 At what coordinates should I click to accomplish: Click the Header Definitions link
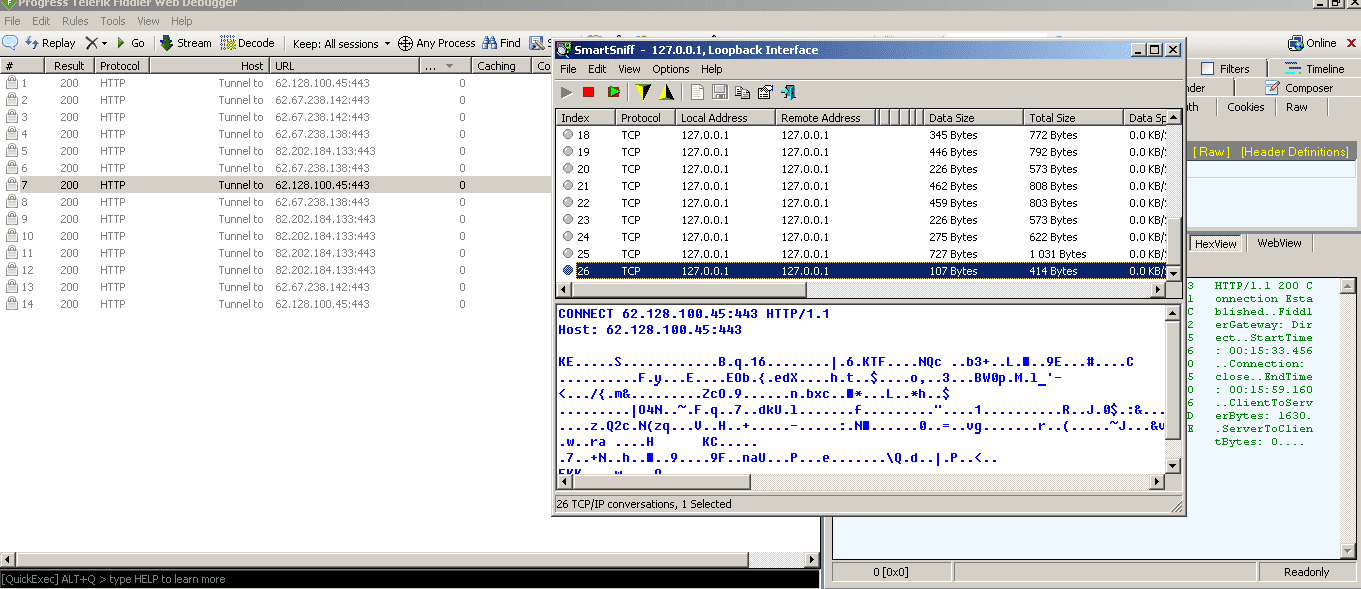[x=1294, y=152]
